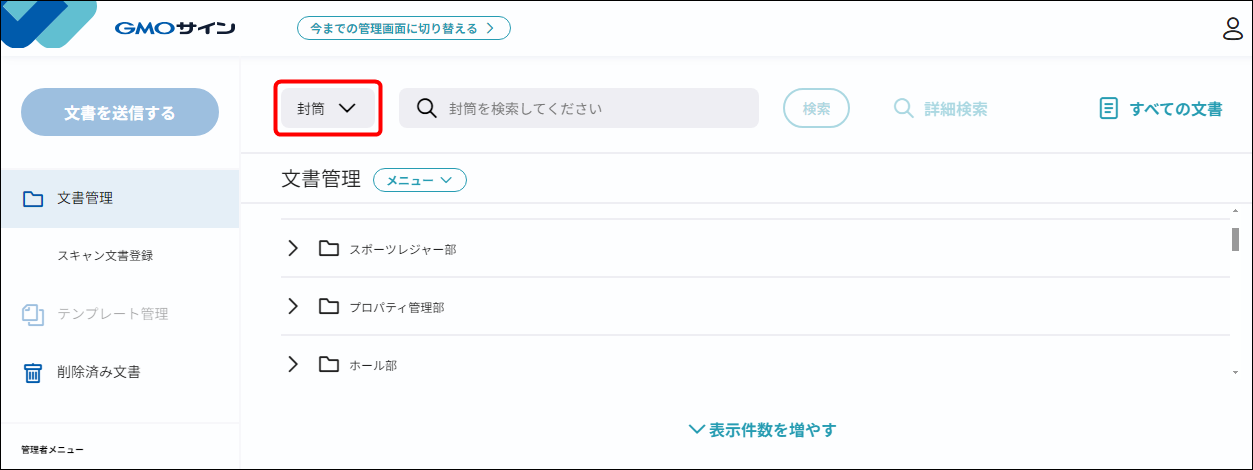Click the スポーツレジャー部 folder icon
The image size is (1253, 470).
coord(329,248)
